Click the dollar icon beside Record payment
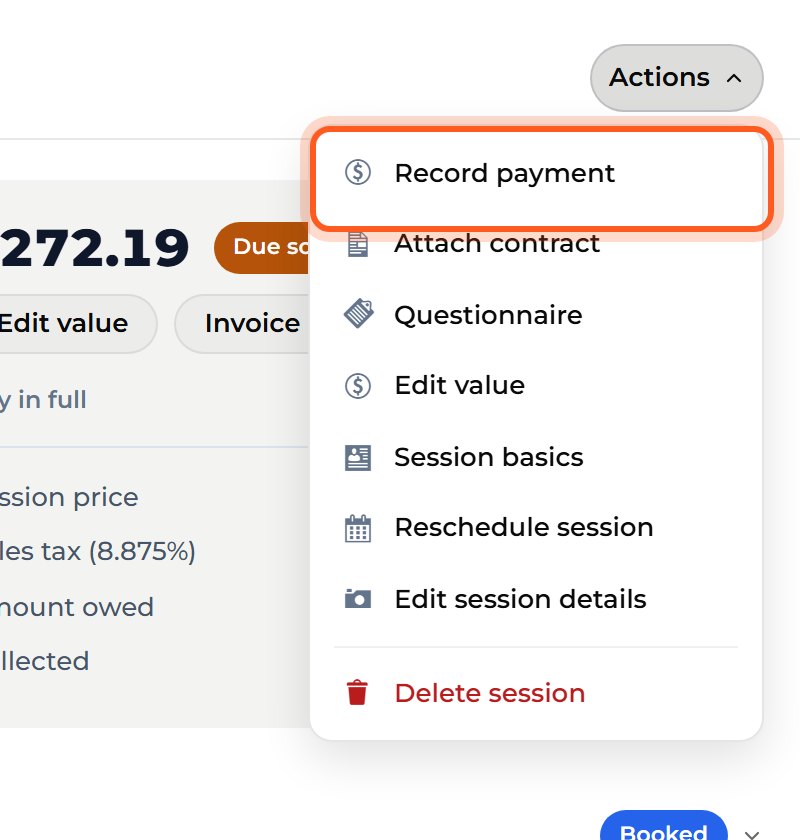800x840 pixels. [357, 172]
